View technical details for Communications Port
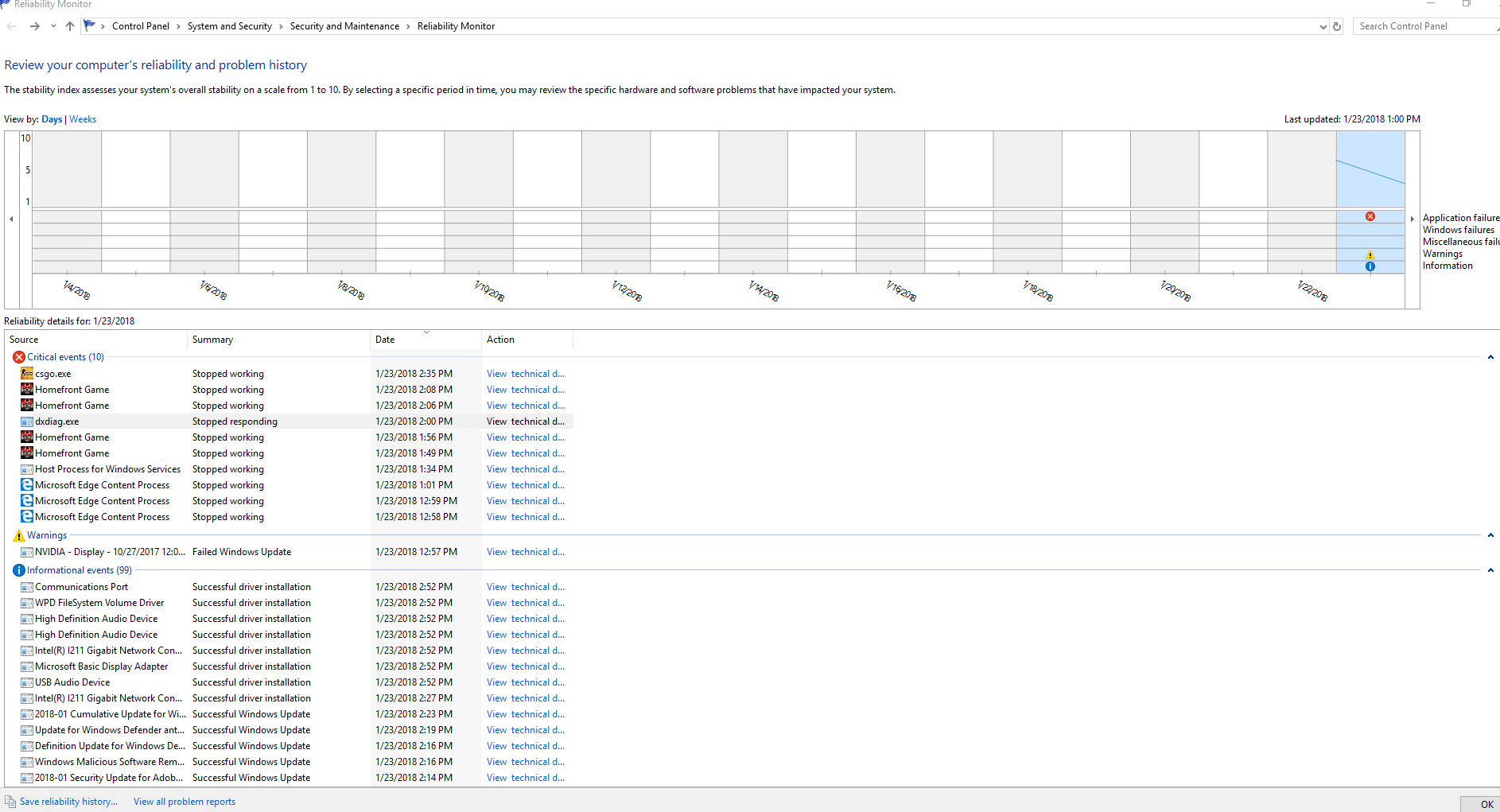The height and width of the screenshot is (812, 1500). (x=526, y=587)
